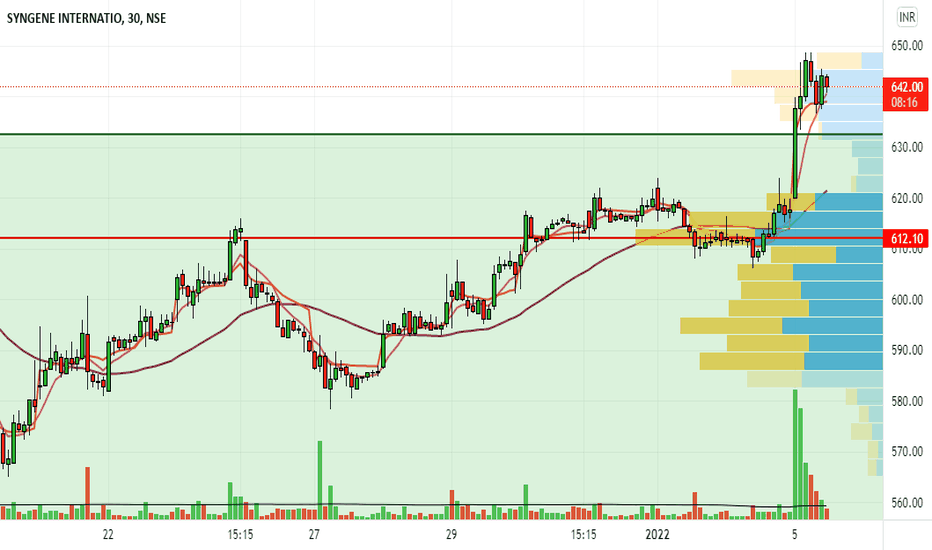Click the 29 date label on time axis
The width and height of the screenshot is (932, 550).
pos(451,535)
